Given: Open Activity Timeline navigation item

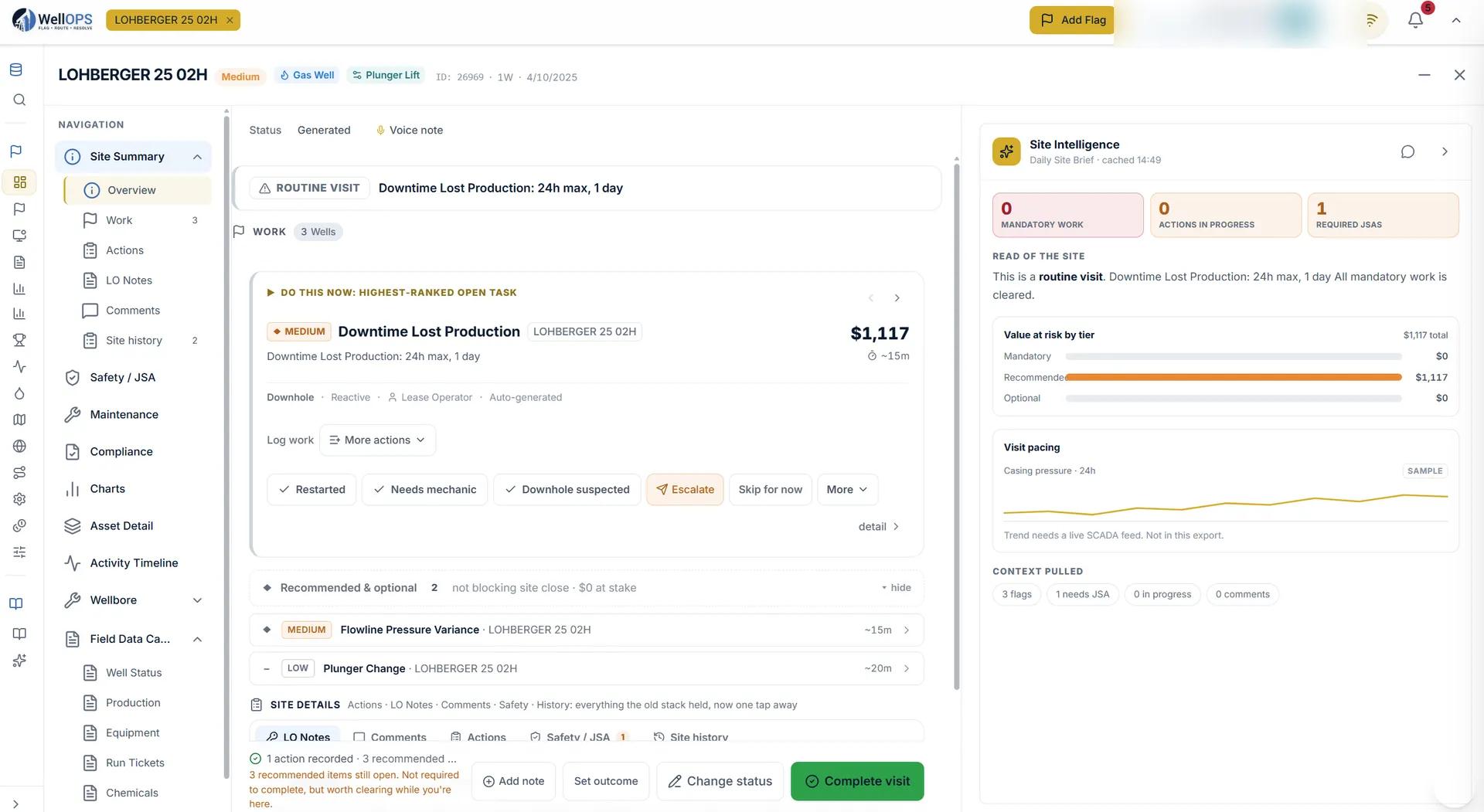Looking at the screenshot, I should click(134, 563).
